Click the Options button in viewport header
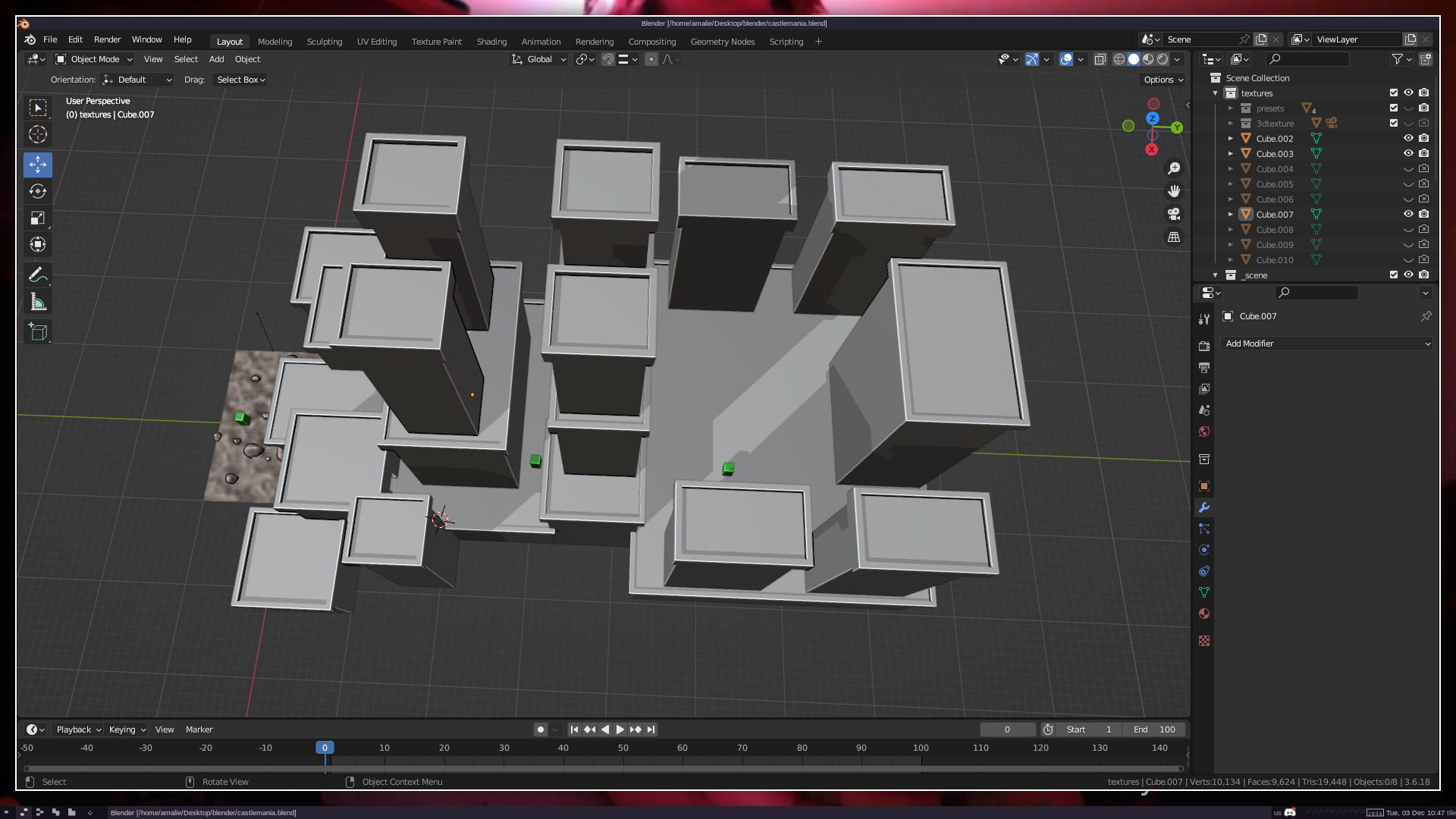This screenshot has height=819, width=1456. click(1163, 80)
